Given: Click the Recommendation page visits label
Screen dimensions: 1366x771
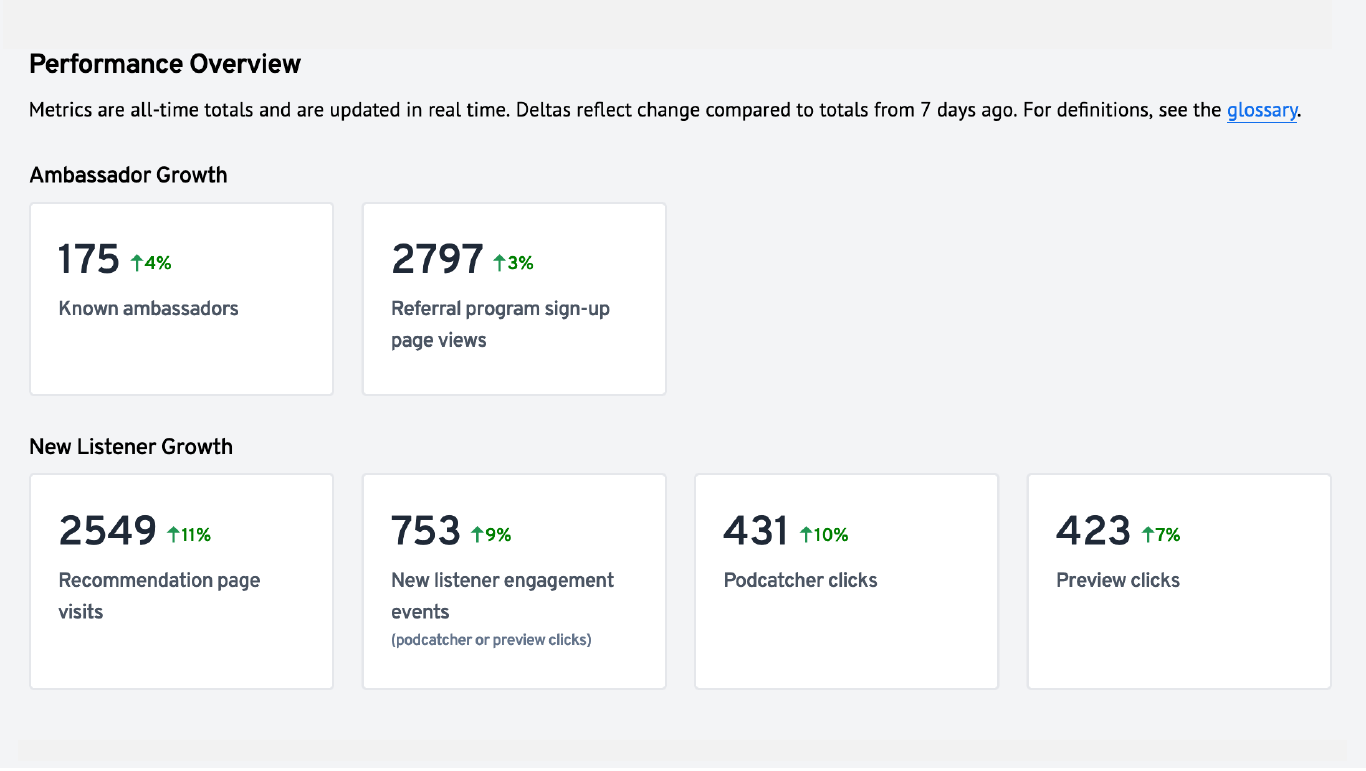Looking at the screenshot, I should pos(159,595).
